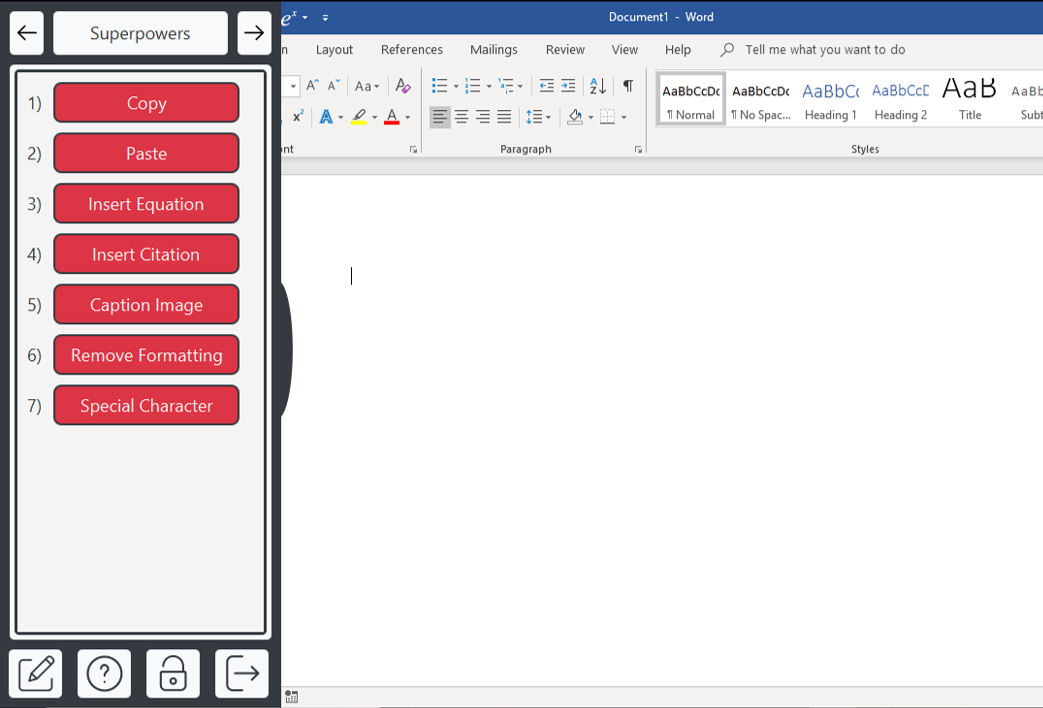Screen dimensions: 1043x708
Task: Go to previous panel with left arrow
Action: (27, 33)
